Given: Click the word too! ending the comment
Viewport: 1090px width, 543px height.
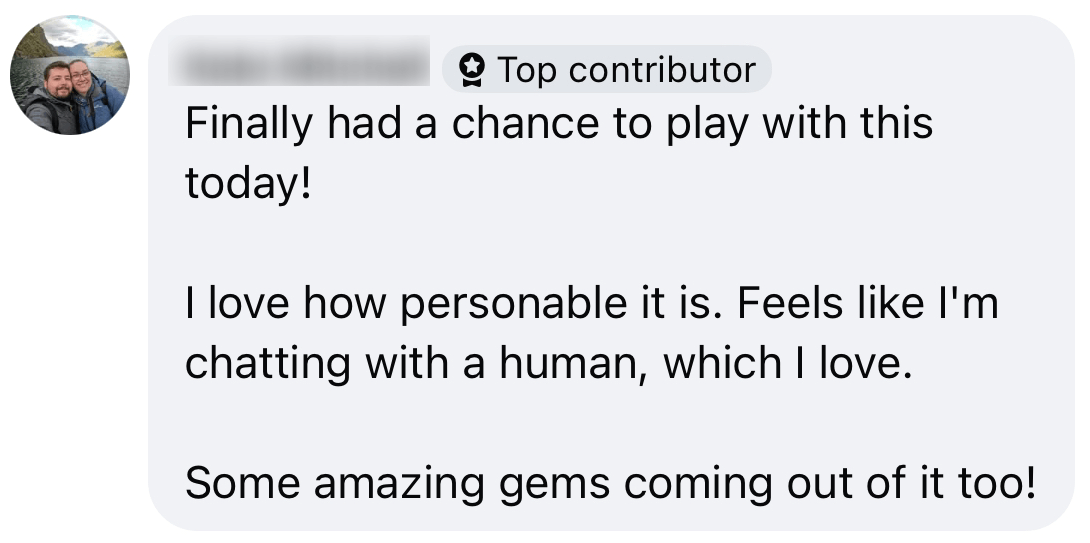Looking at the screenshot, I should coord(997,483).
